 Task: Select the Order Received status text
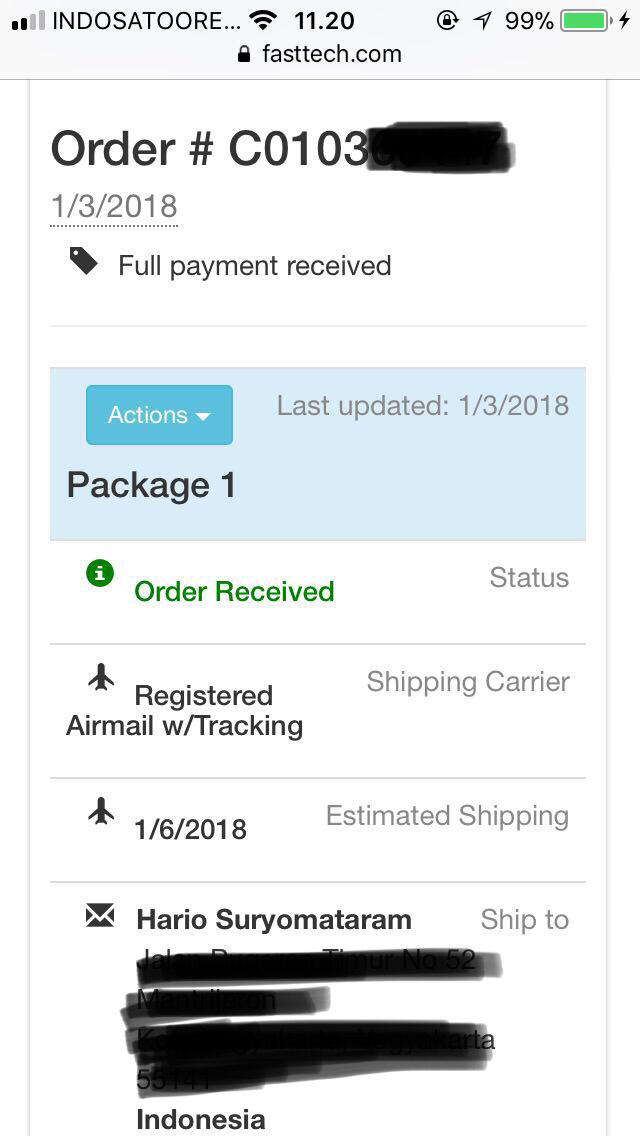click(x=234, y=592)
